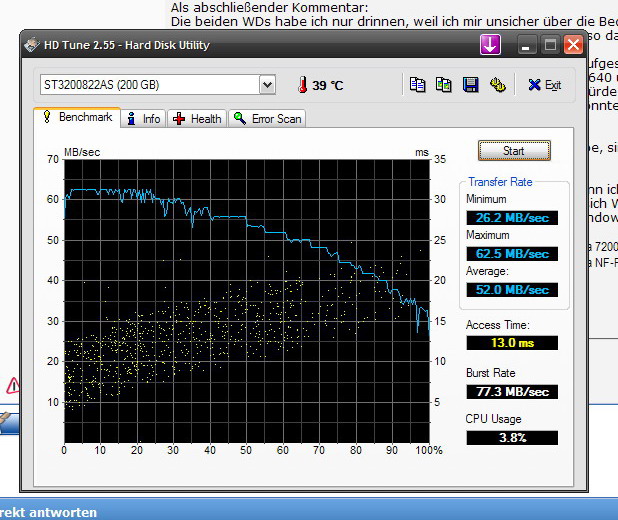The height and width of the screenshot is (520, 618).
Task: Click CPU Usage value 3.8%
Action: coord(512,438)
